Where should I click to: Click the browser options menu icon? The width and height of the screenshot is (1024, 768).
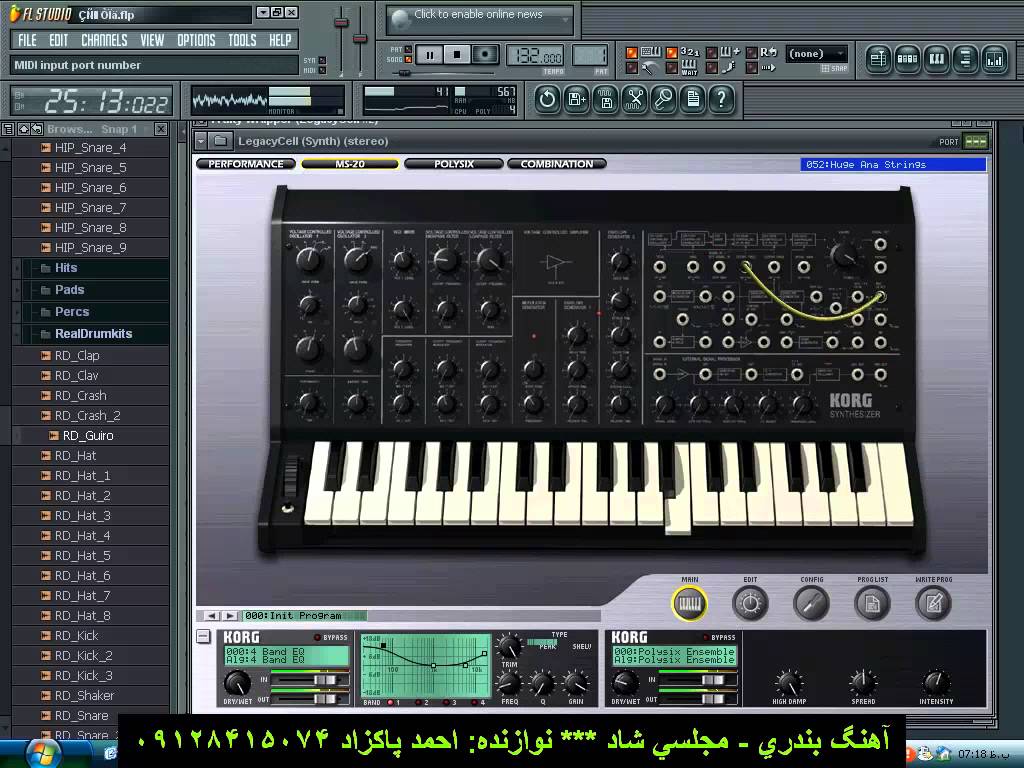coord(8,129)
